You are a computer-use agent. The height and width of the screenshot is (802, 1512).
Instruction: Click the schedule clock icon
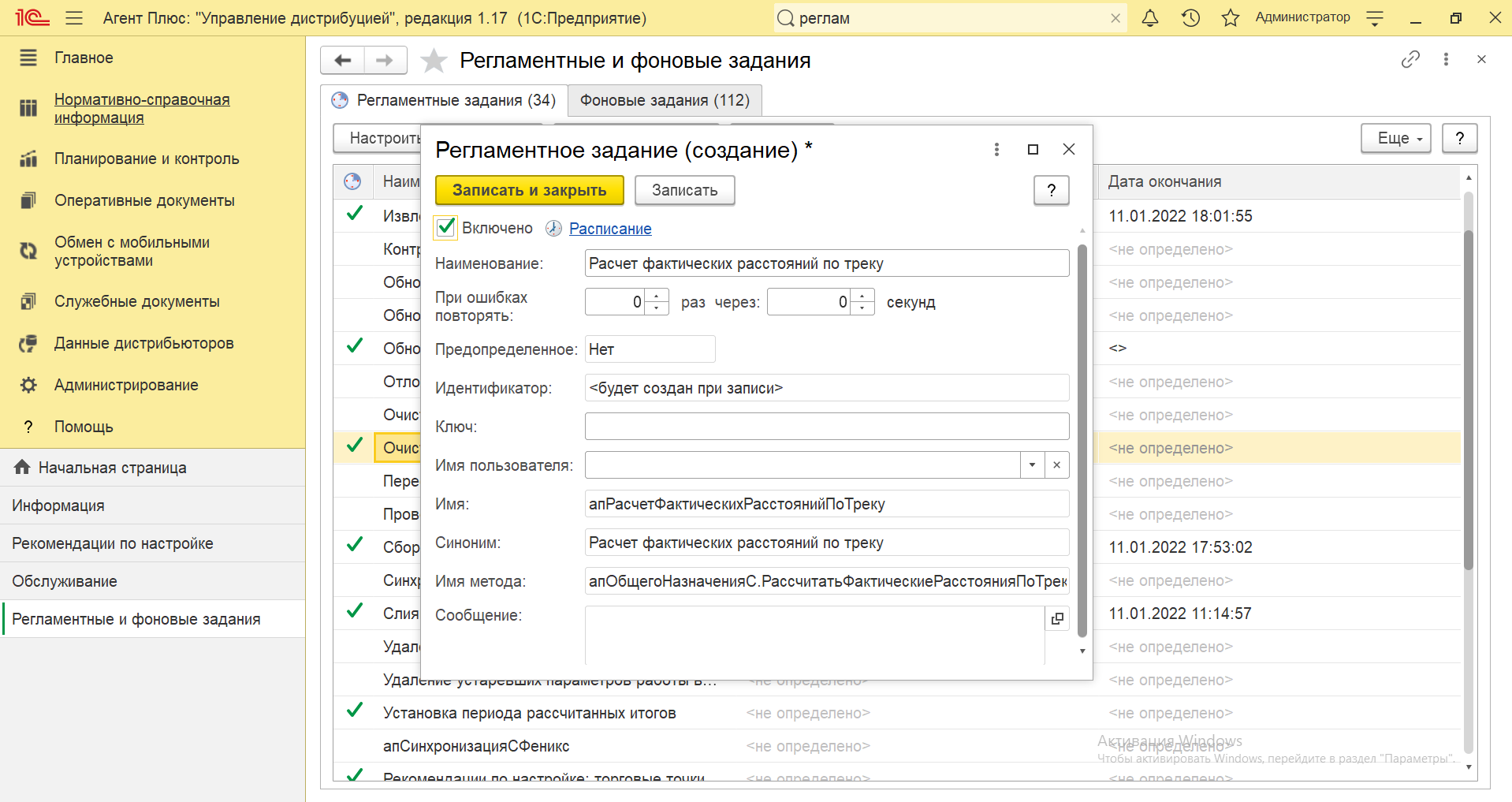(554, 228)
